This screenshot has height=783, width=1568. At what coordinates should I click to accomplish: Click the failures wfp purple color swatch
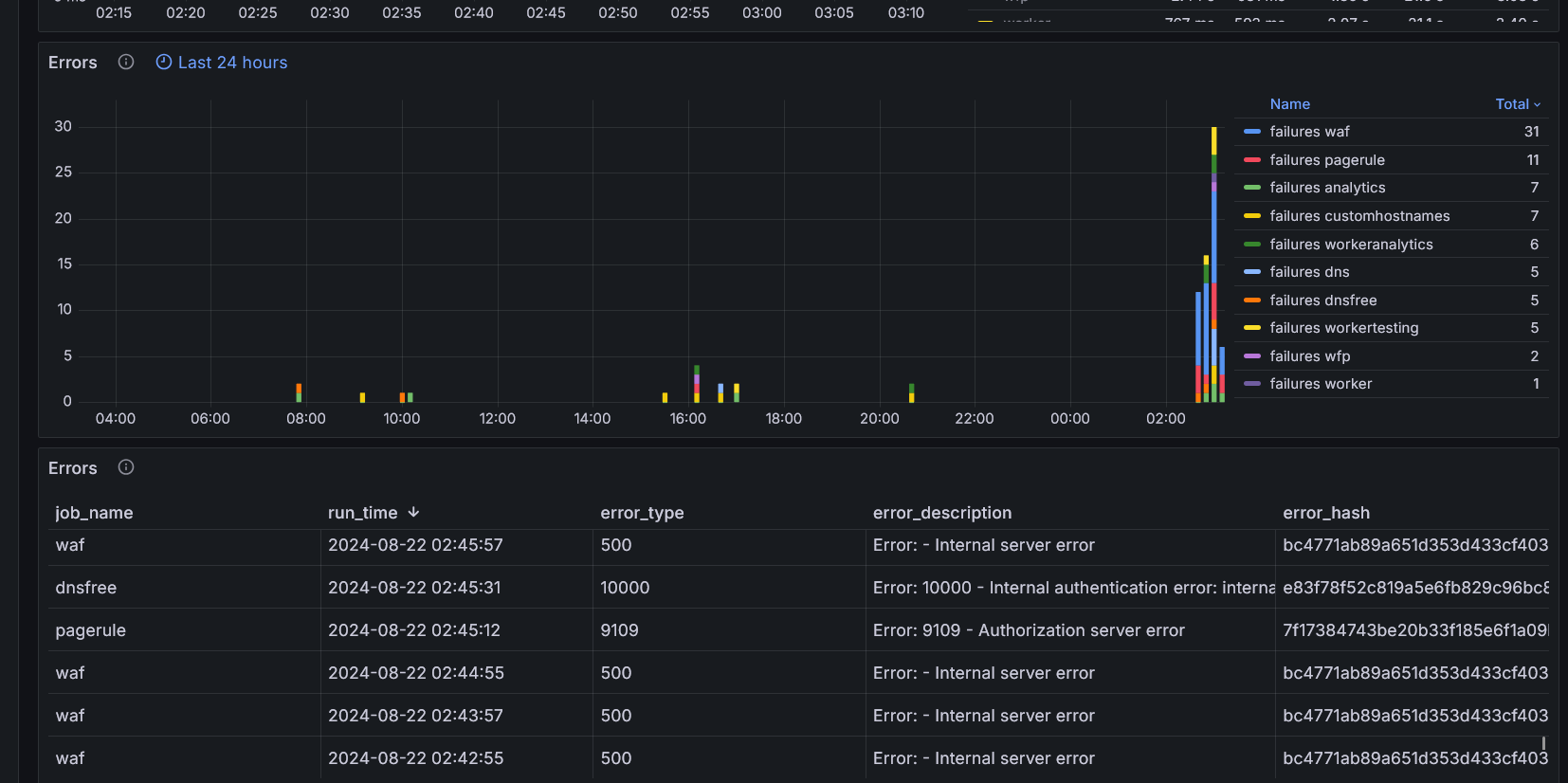pos(1252,356)
